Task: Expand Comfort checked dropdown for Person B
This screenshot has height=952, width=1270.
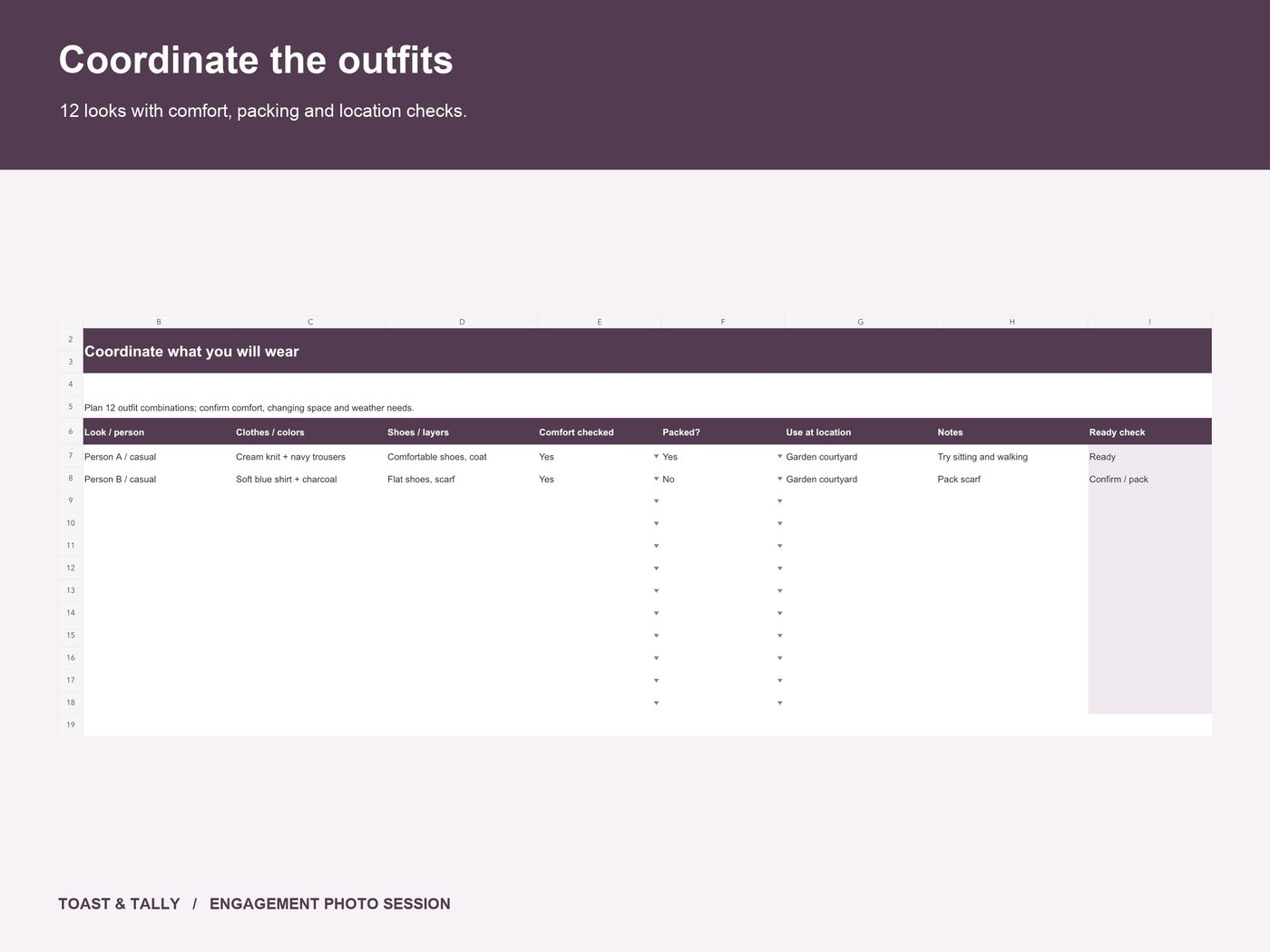Action: coord(656,479)
